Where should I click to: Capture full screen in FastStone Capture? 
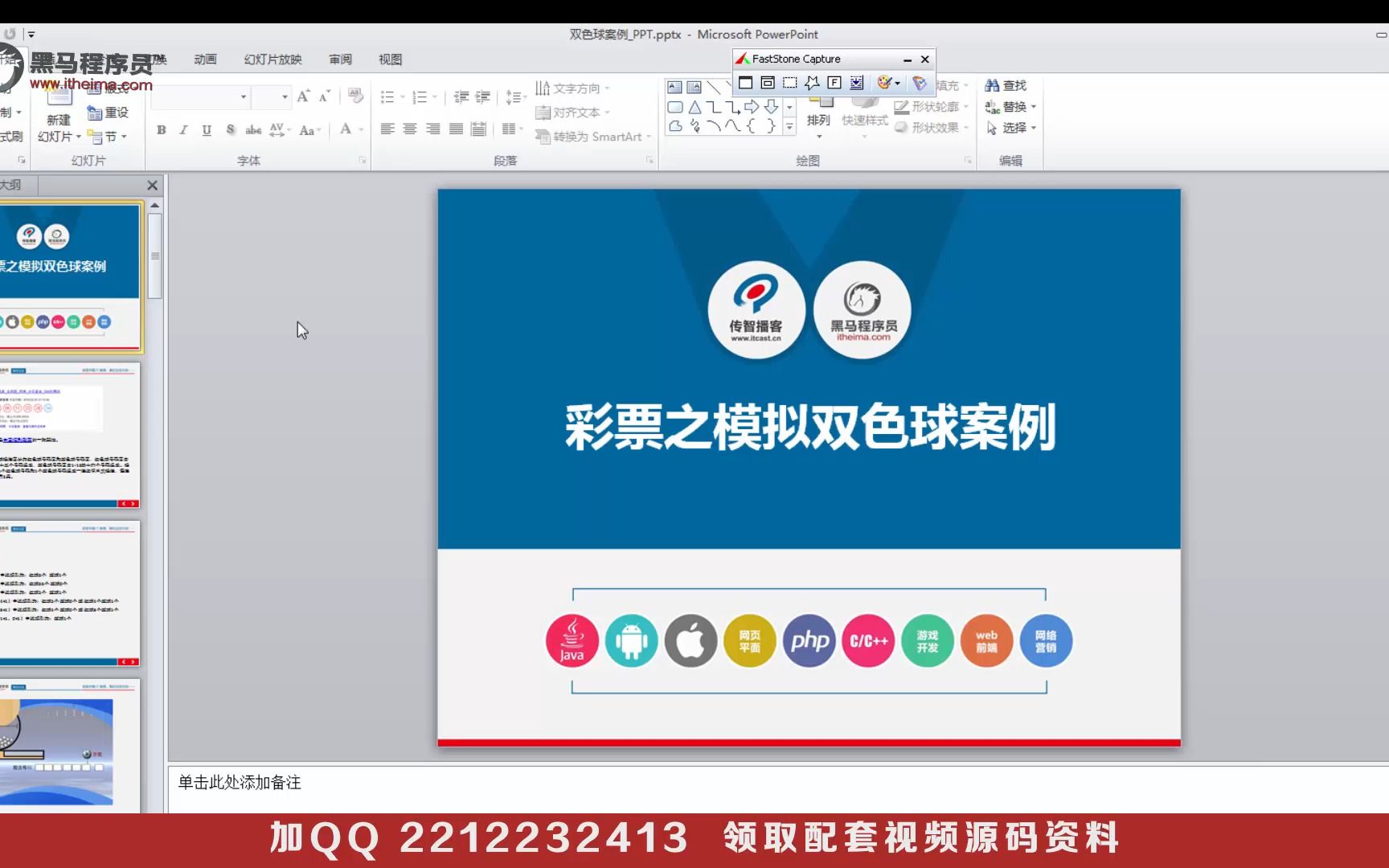834,83
